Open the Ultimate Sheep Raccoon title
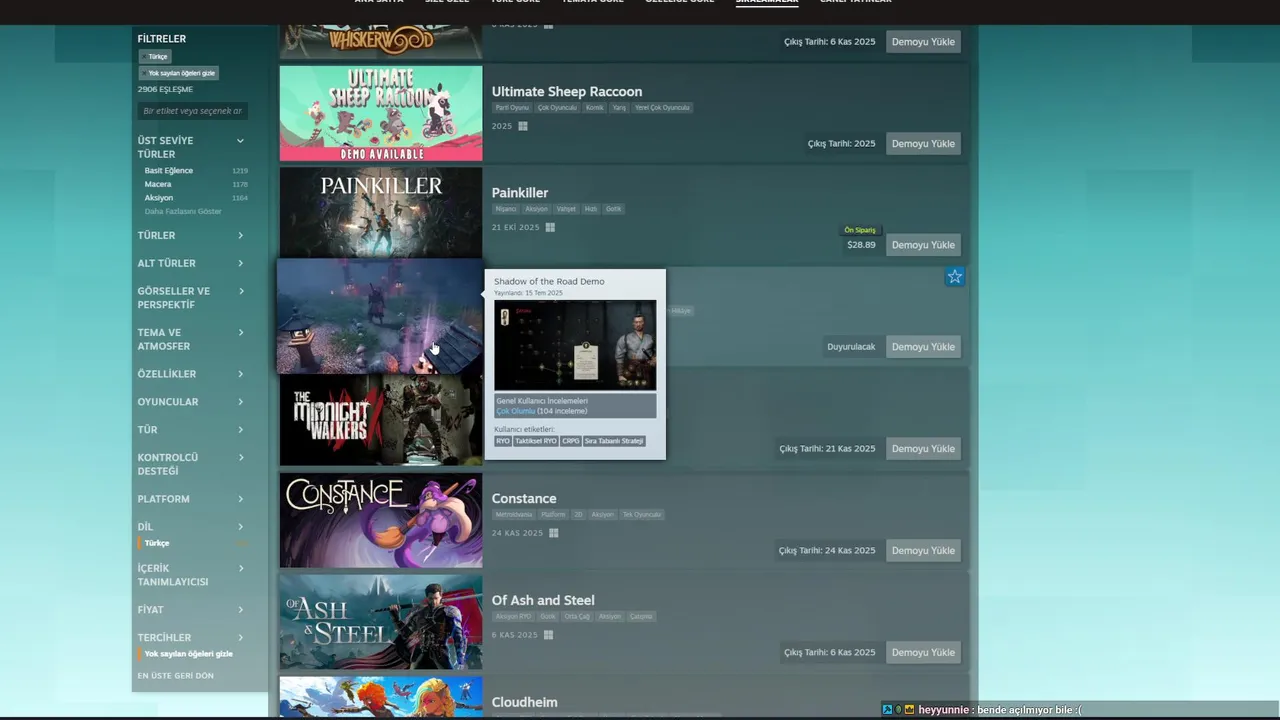 tap(567, 92)
